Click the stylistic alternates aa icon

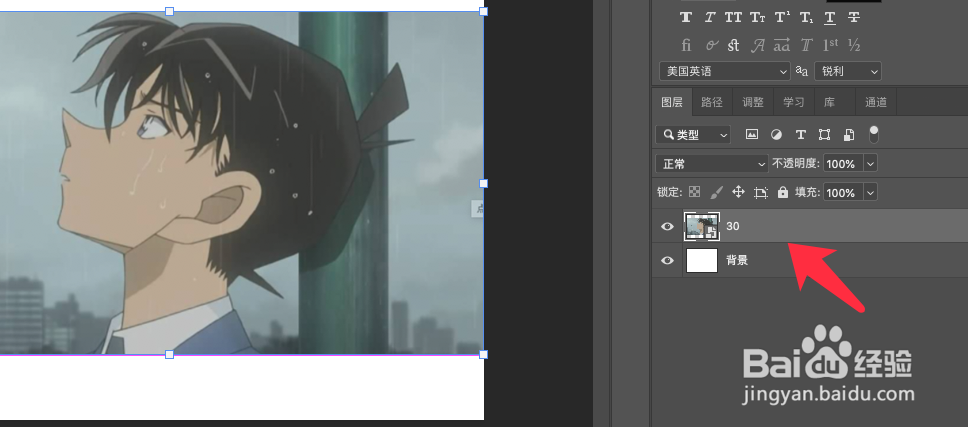click(x=782, y=45)
